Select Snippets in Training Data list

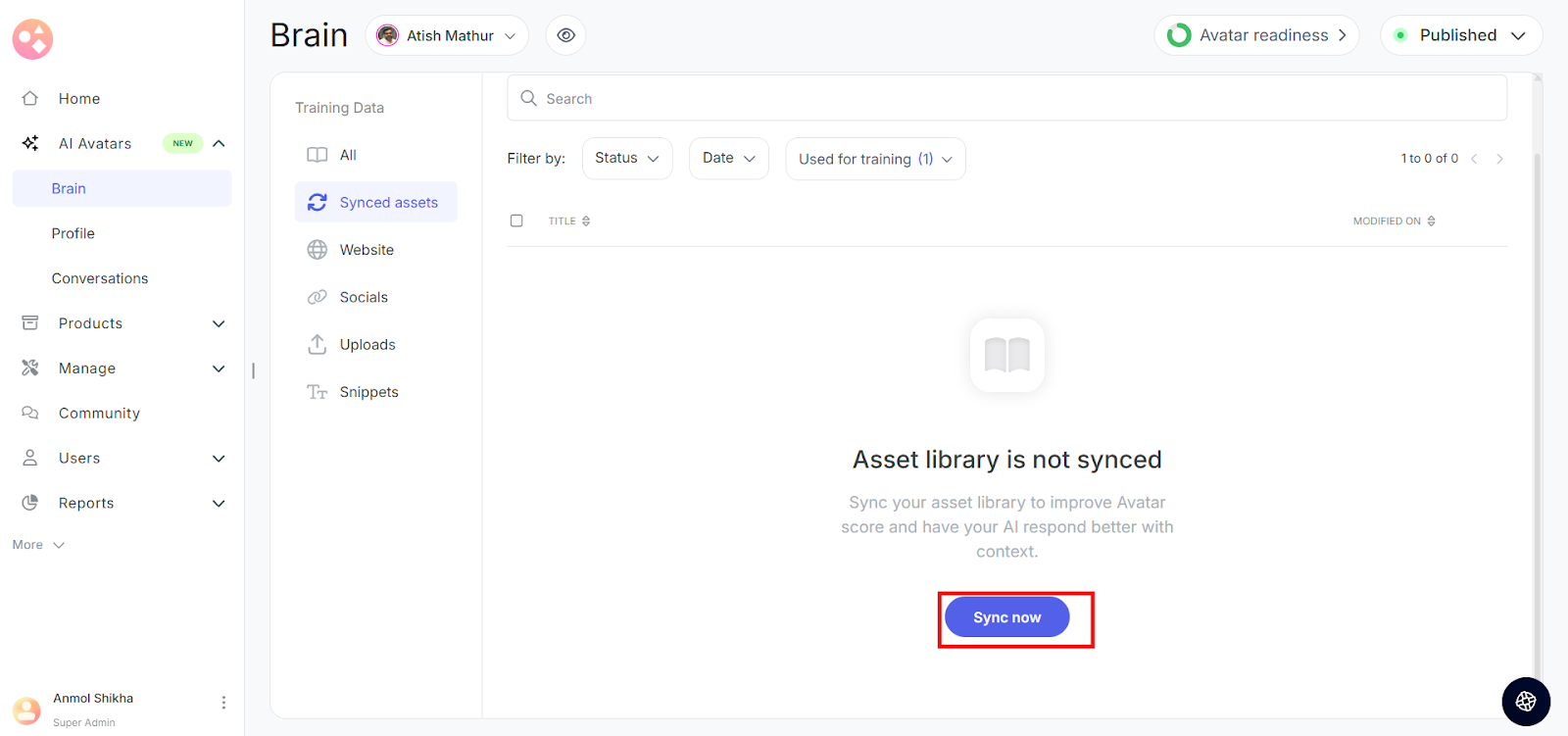coord(368,392)
